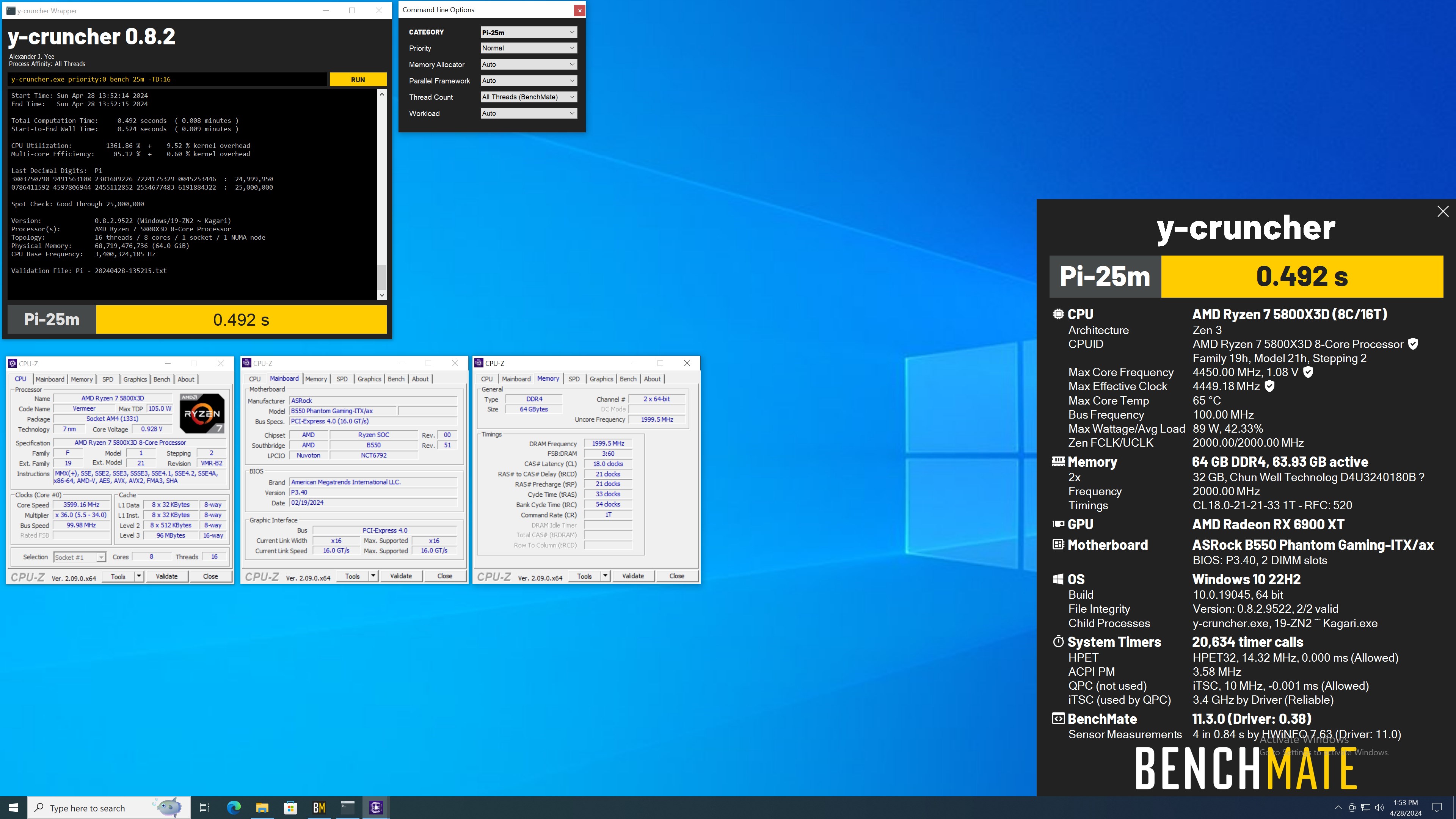Open the Socket #1 selection dropdown in CPU-Z
Screen dimensions: 1456x819
coord(80,557)
